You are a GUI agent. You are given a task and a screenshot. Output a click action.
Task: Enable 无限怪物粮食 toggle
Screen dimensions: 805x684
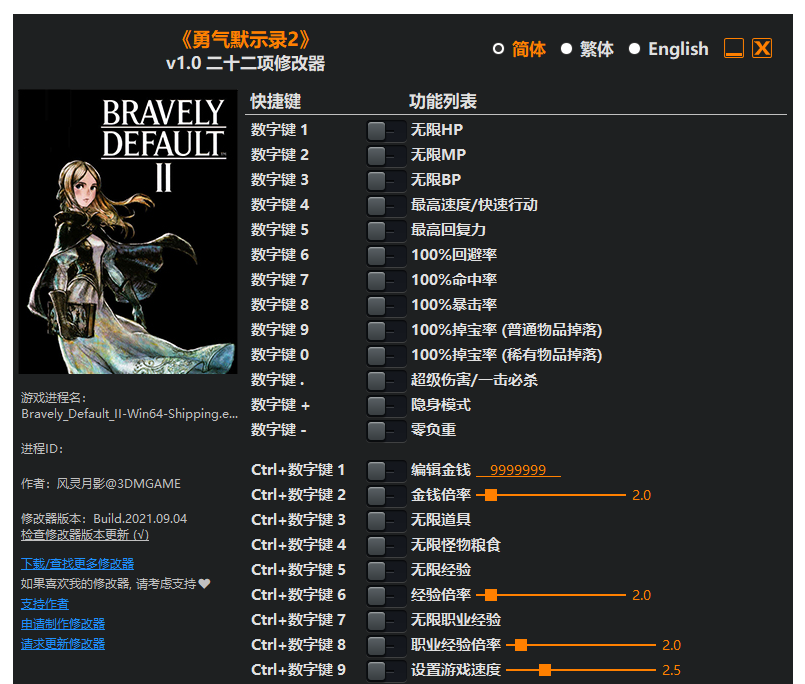(386, 545)
